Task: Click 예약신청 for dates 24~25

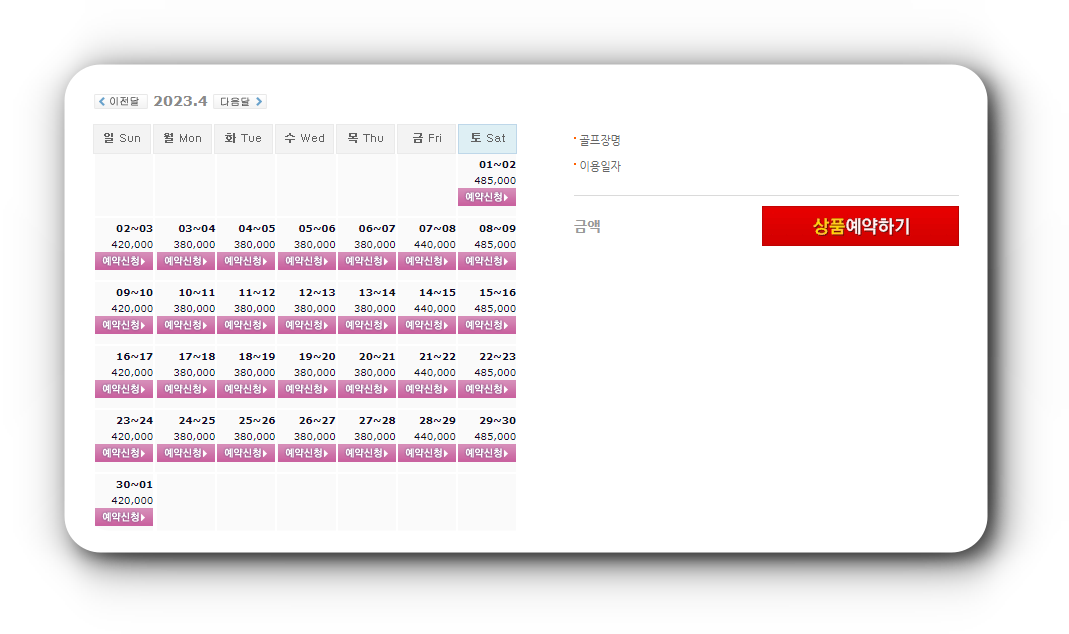Action: [x=185, y=453]
